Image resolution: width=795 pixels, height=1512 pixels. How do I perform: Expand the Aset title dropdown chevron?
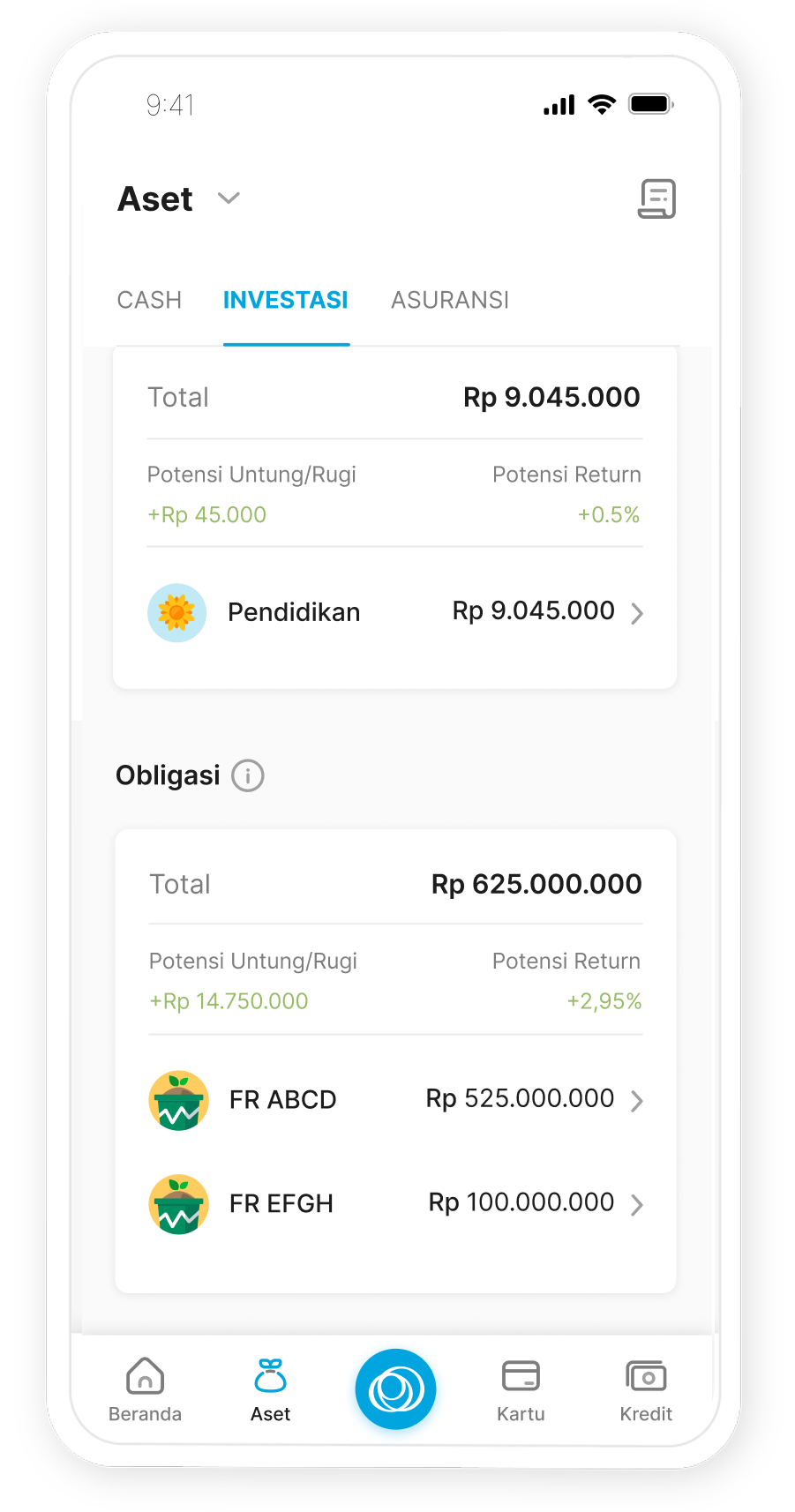229,198
